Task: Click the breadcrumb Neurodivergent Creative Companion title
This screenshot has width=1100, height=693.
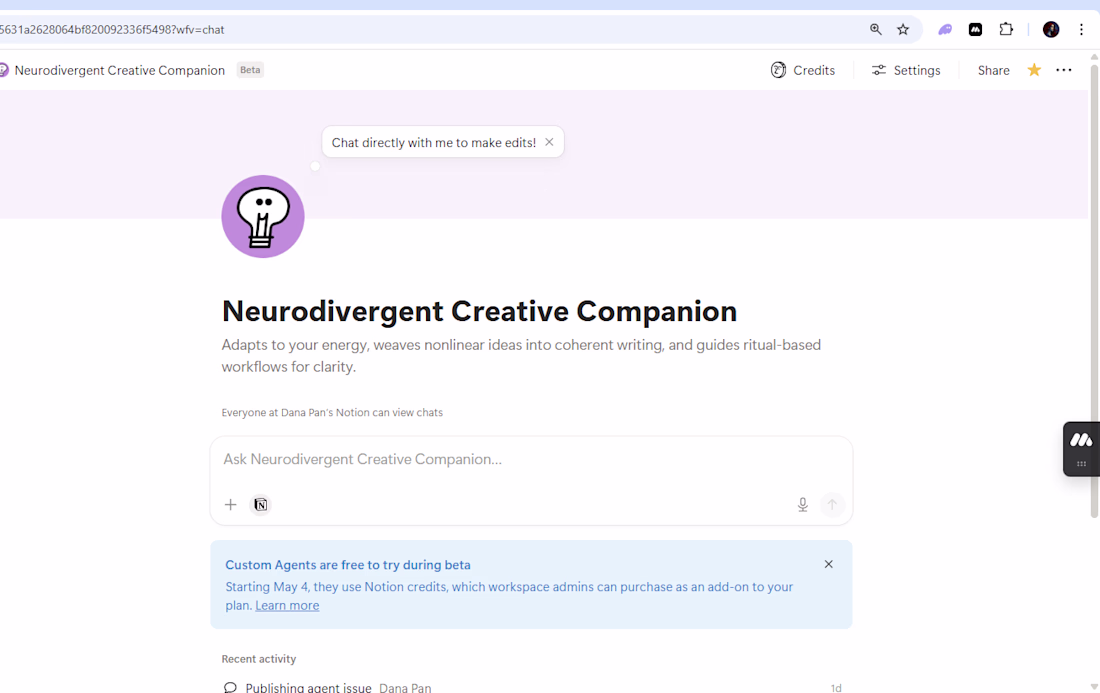Action: (120, 70)
